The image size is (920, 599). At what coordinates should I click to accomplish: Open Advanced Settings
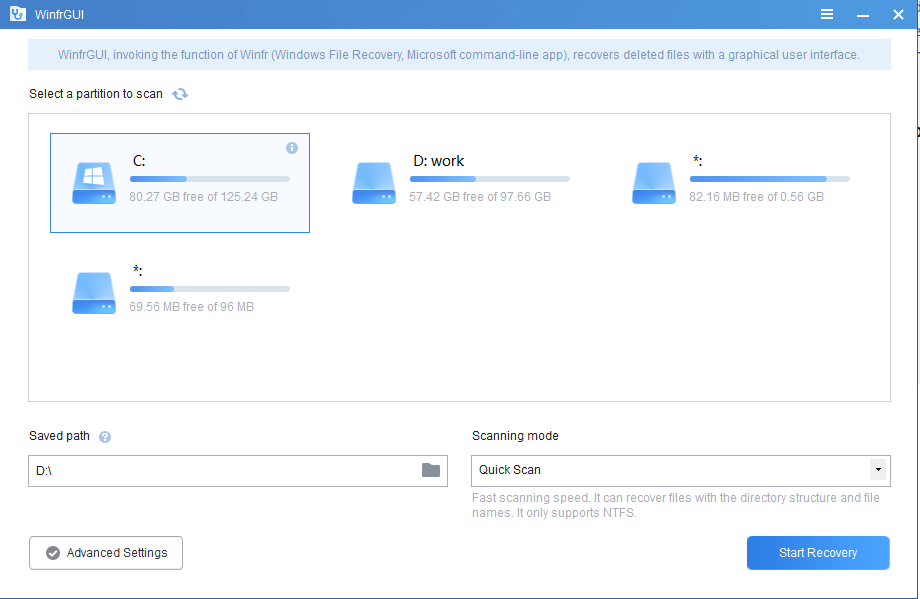pyautogui.click(x=105, y=553)
